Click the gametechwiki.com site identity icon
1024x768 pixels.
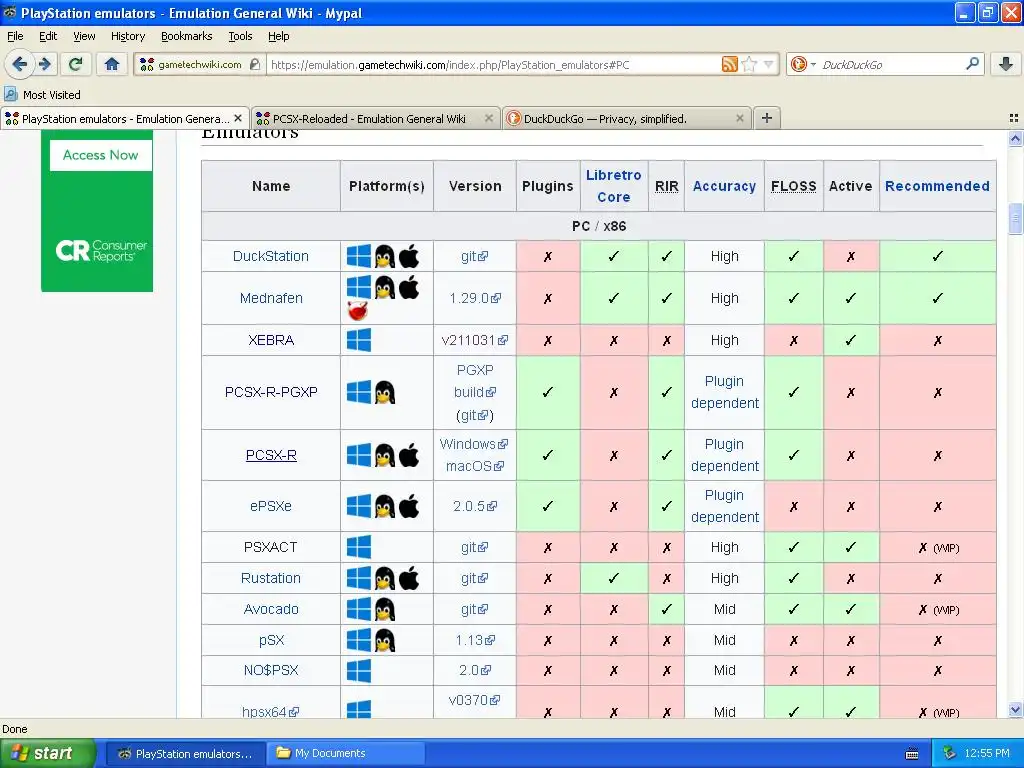tap(148, 64)
